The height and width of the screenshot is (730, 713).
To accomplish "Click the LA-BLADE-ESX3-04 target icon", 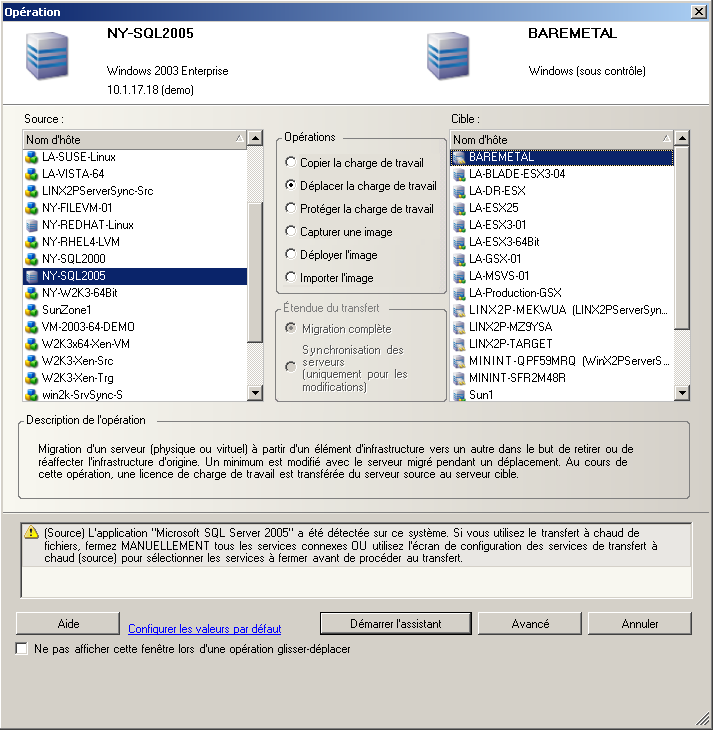I will click(x=459, y=175).
